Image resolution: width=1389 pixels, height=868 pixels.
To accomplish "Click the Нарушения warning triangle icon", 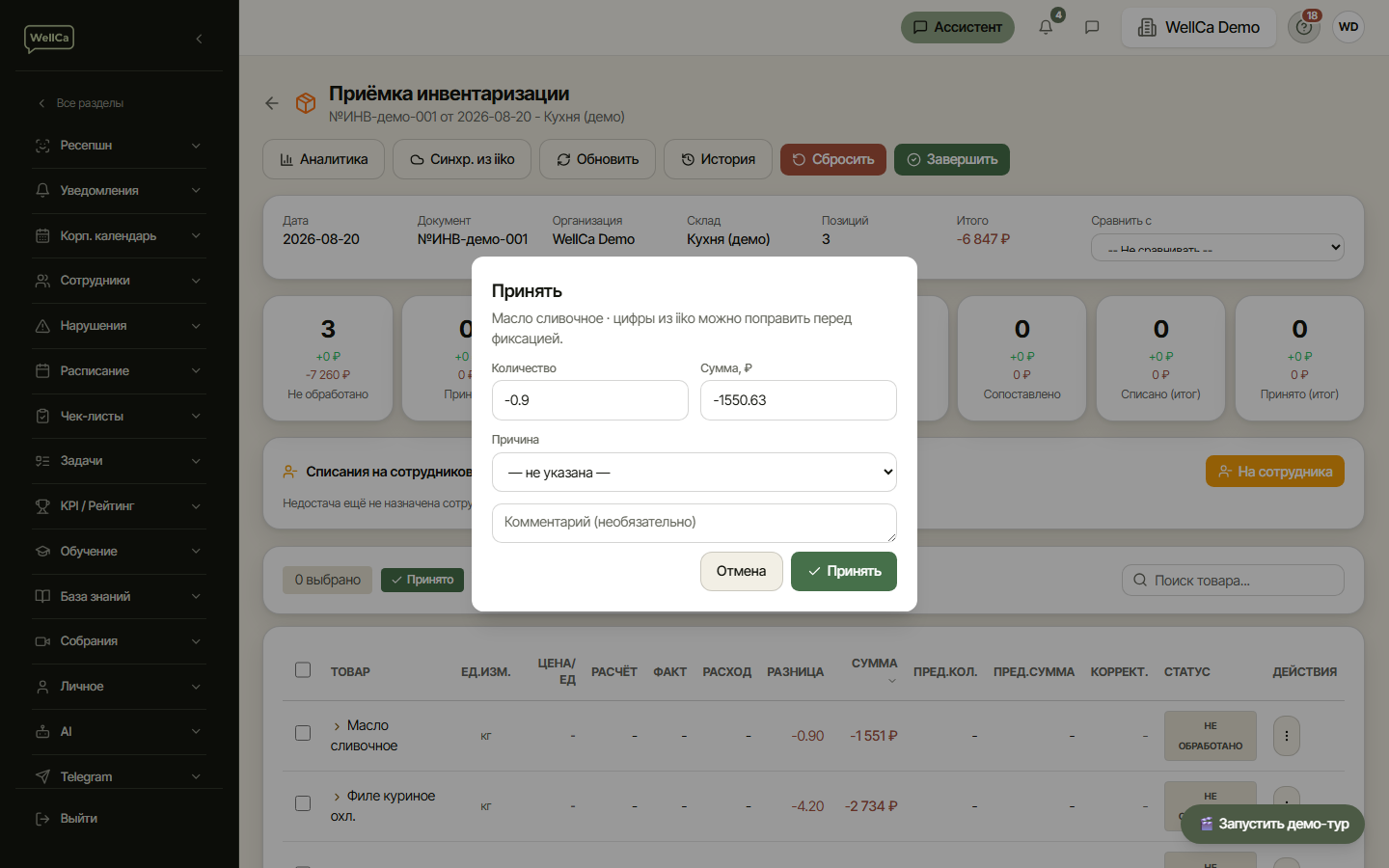I will coord(42,326).
